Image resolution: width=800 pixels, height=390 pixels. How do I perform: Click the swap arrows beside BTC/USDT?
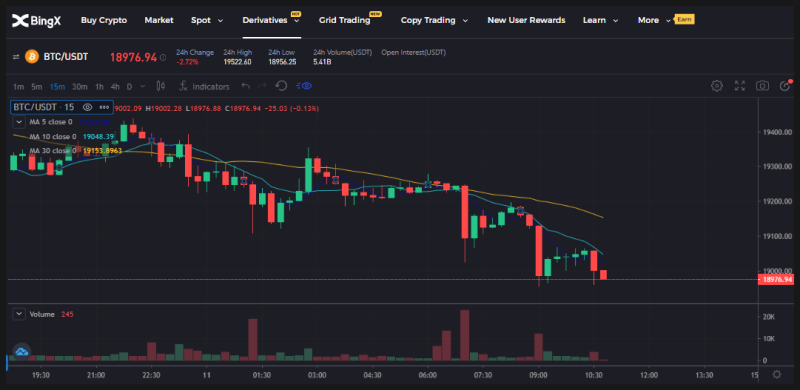pos(16,57)
